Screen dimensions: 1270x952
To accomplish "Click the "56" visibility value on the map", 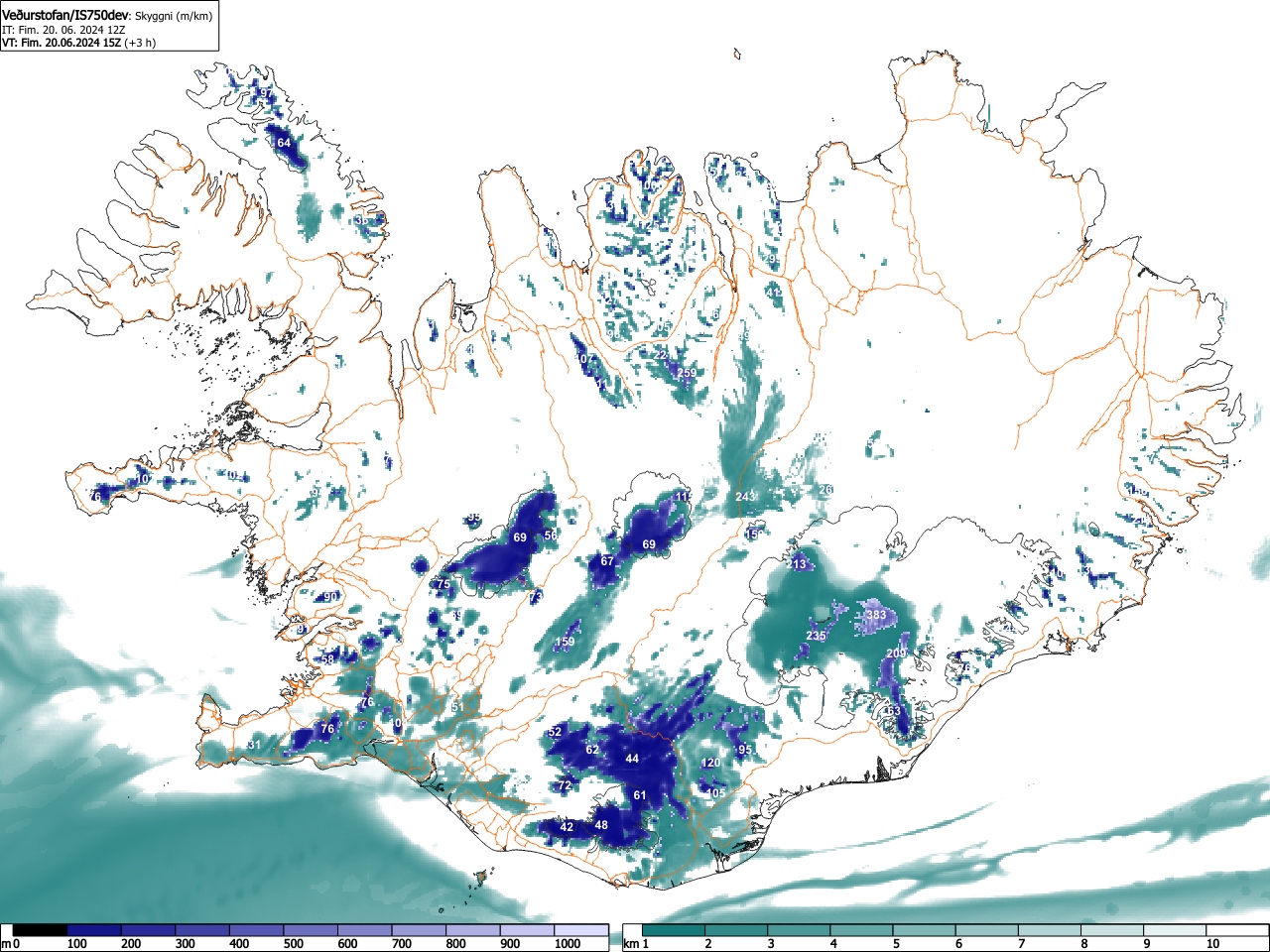I will coord(550,535).
